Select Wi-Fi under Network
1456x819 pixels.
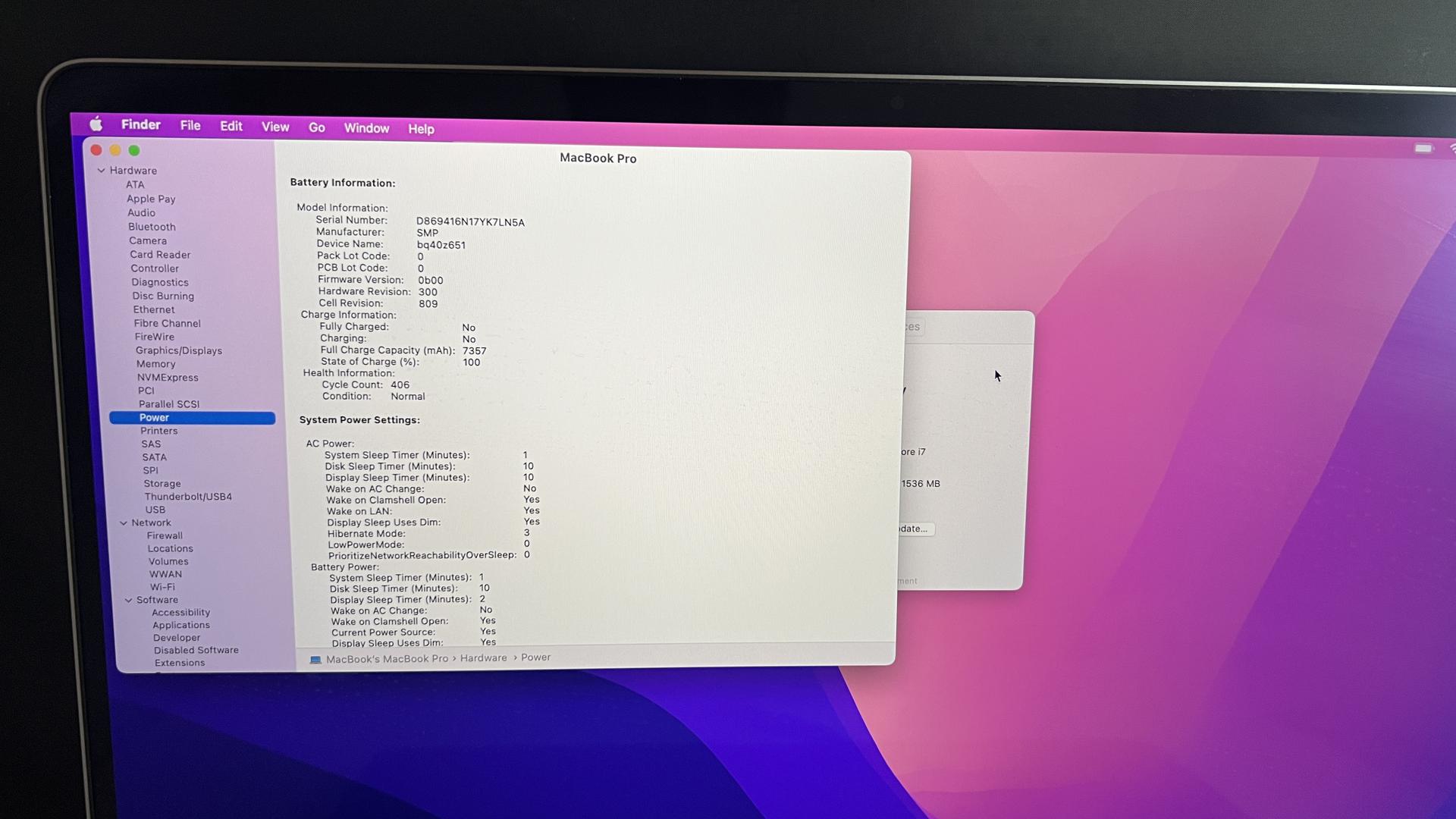click(162, 587)
